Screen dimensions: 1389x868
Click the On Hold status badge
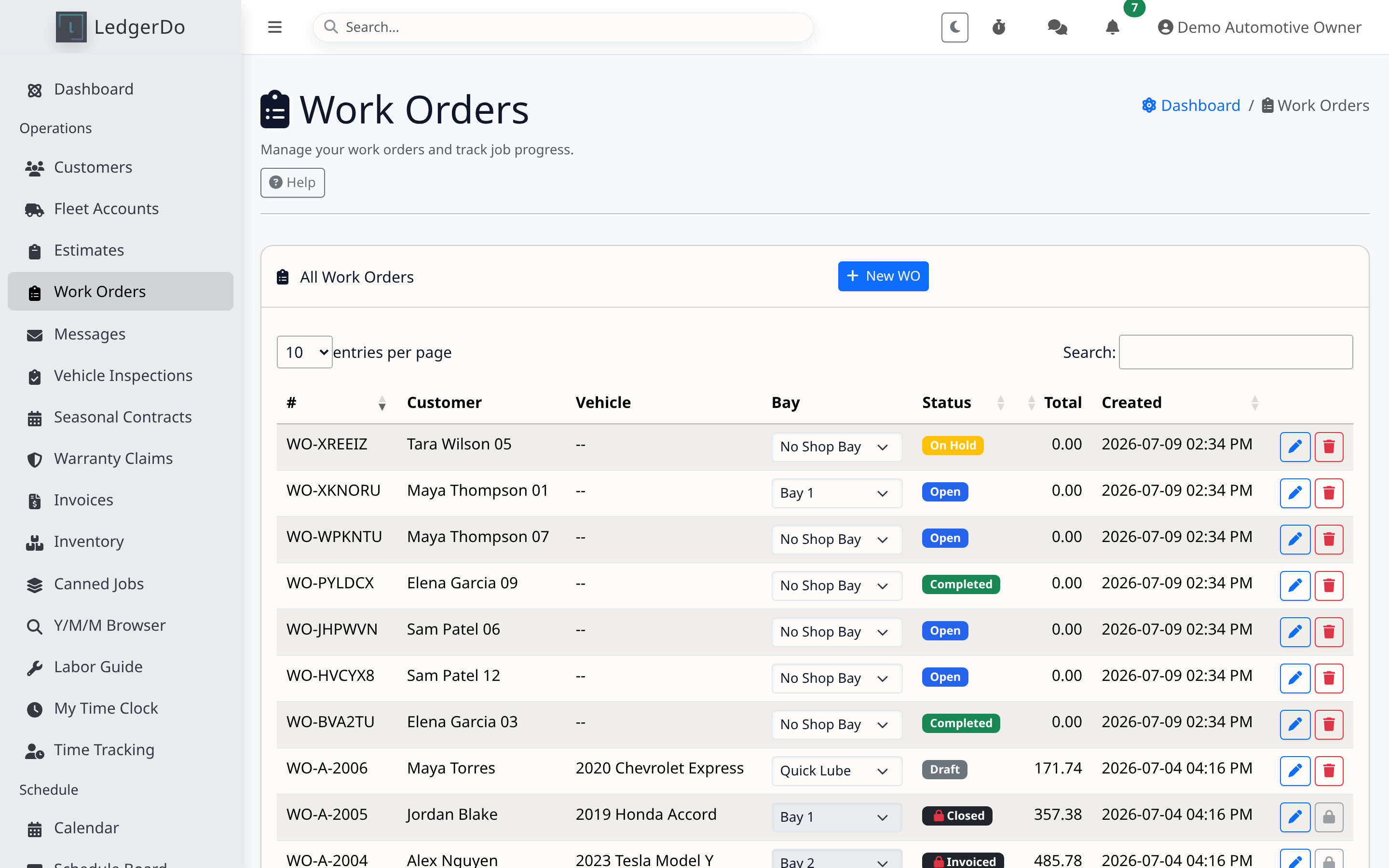pyautogui.click(x=953, y=446)
